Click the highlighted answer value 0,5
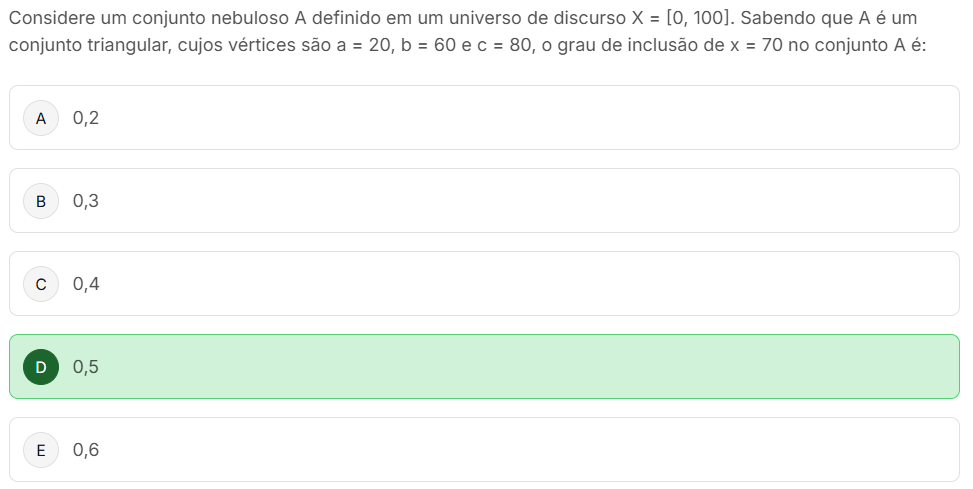973x489 pixels. (x=86, y=367)
